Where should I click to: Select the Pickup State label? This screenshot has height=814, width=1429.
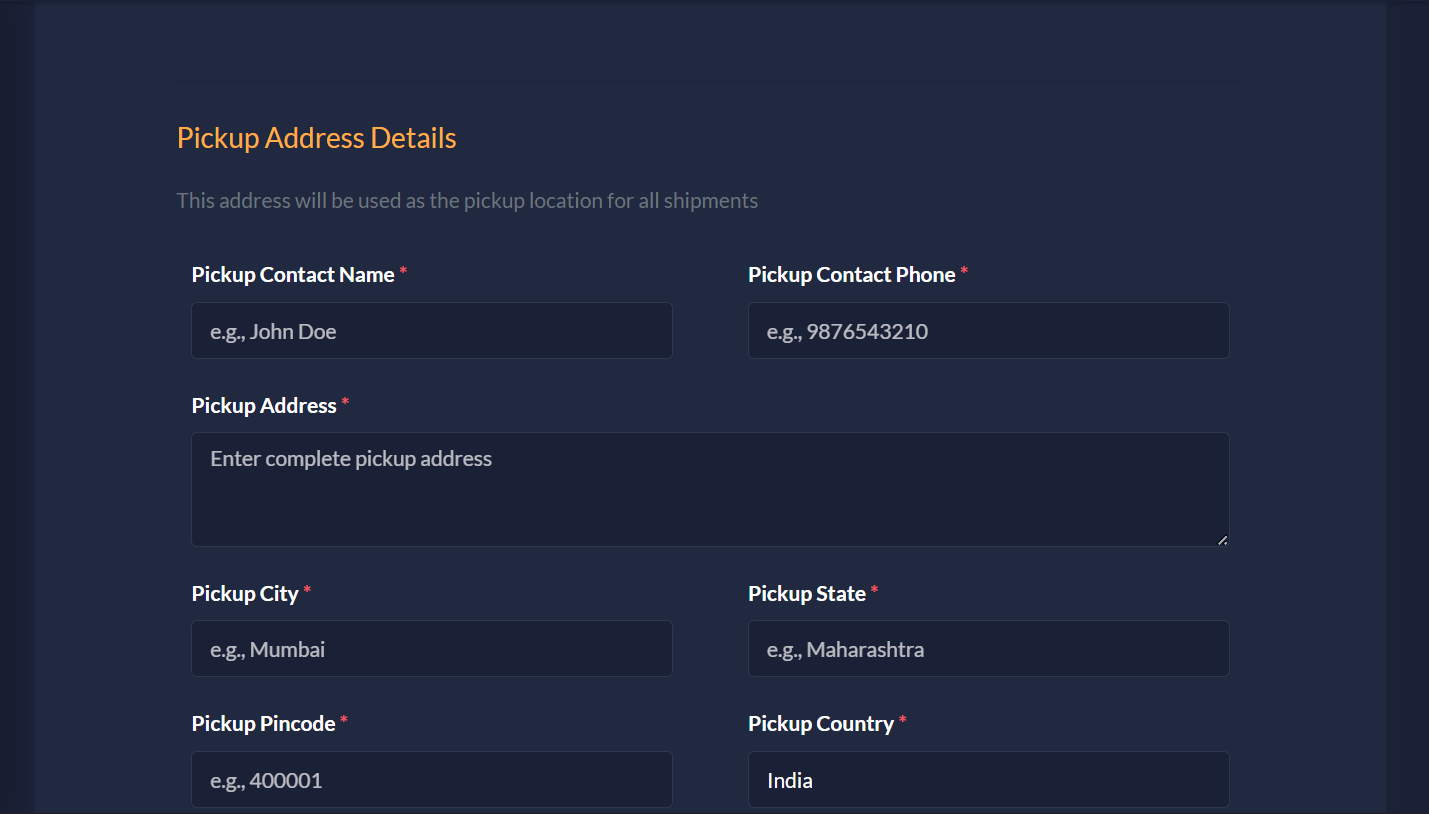[807, 593]
